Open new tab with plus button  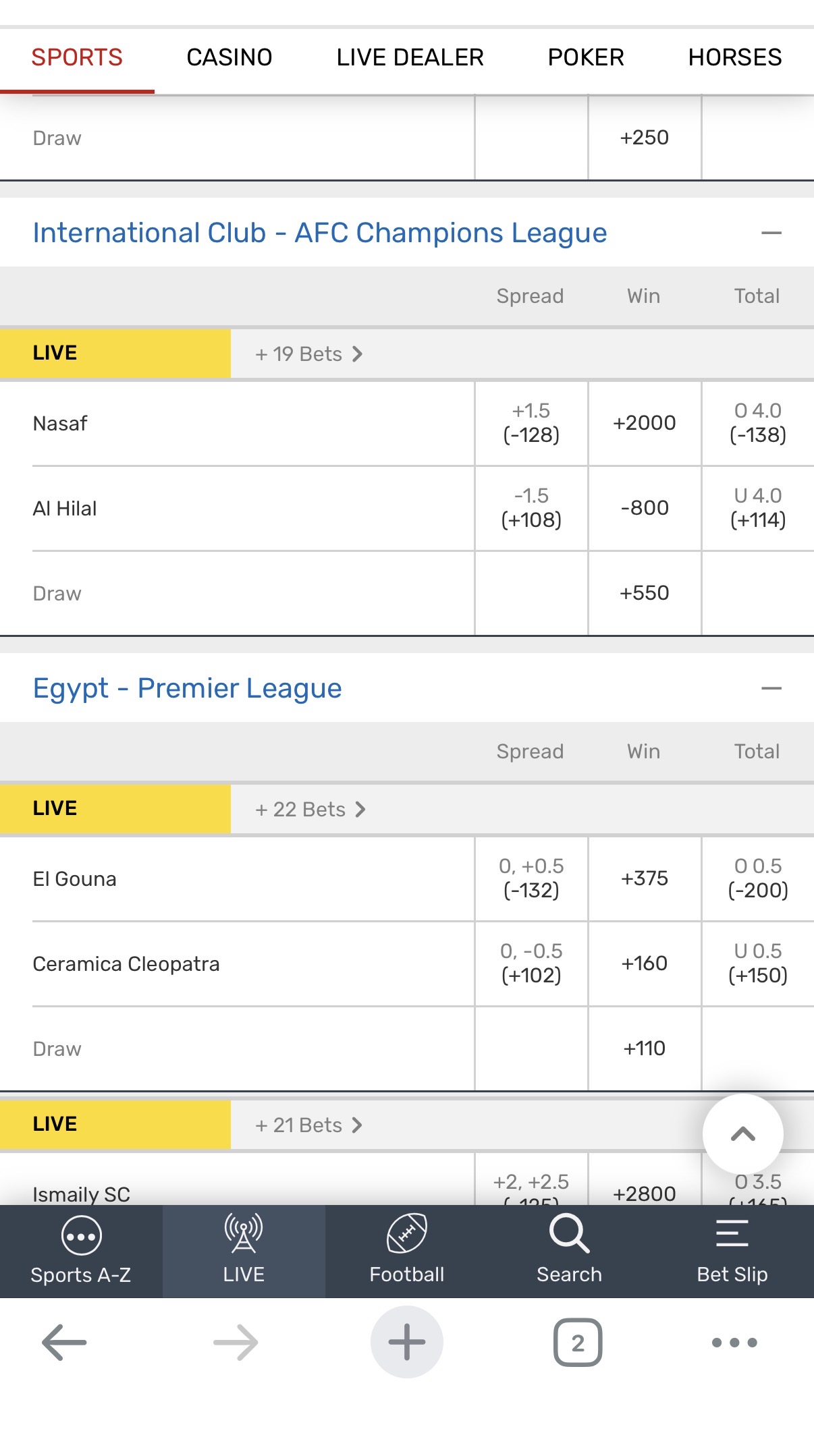406,1342
